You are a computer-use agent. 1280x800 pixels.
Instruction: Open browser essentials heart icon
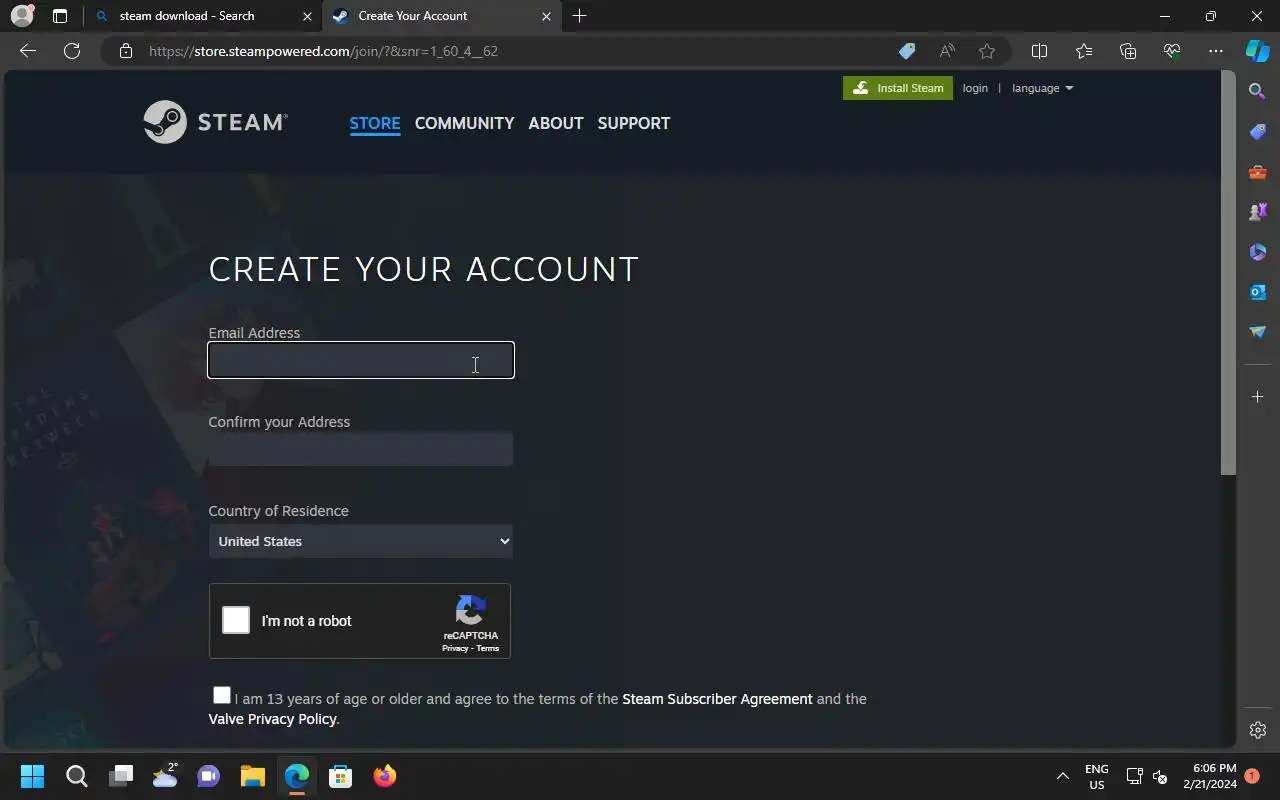click(1172, 51)
